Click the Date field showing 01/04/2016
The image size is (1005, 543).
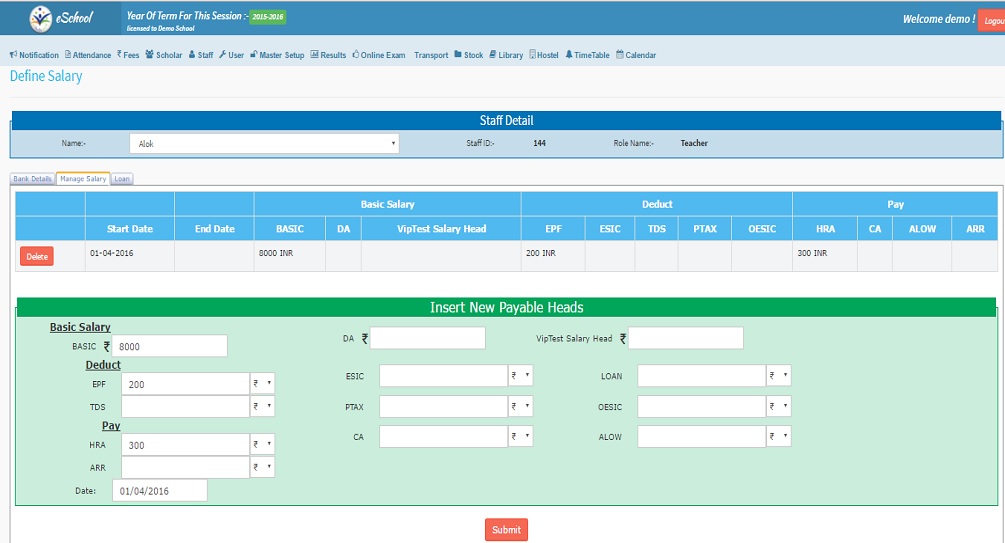[x=159, y=491]
